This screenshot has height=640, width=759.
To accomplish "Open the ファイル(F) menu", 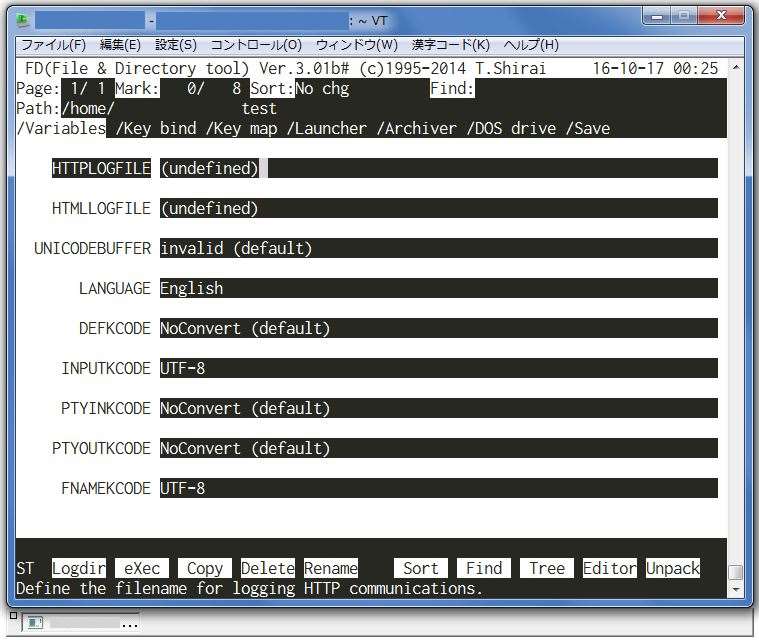I will (x=54, y=45).
